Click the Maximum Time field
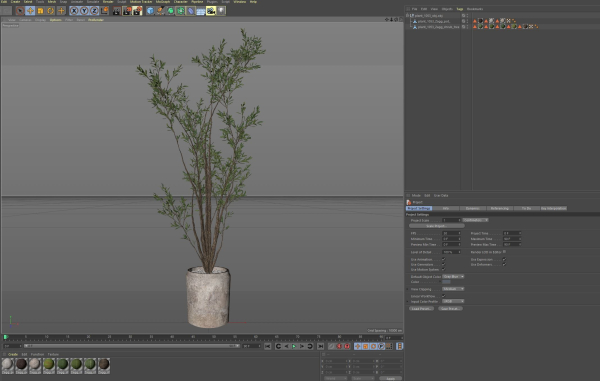The height and width of the screenshot is (381, 600). click(x=512, y=239)
